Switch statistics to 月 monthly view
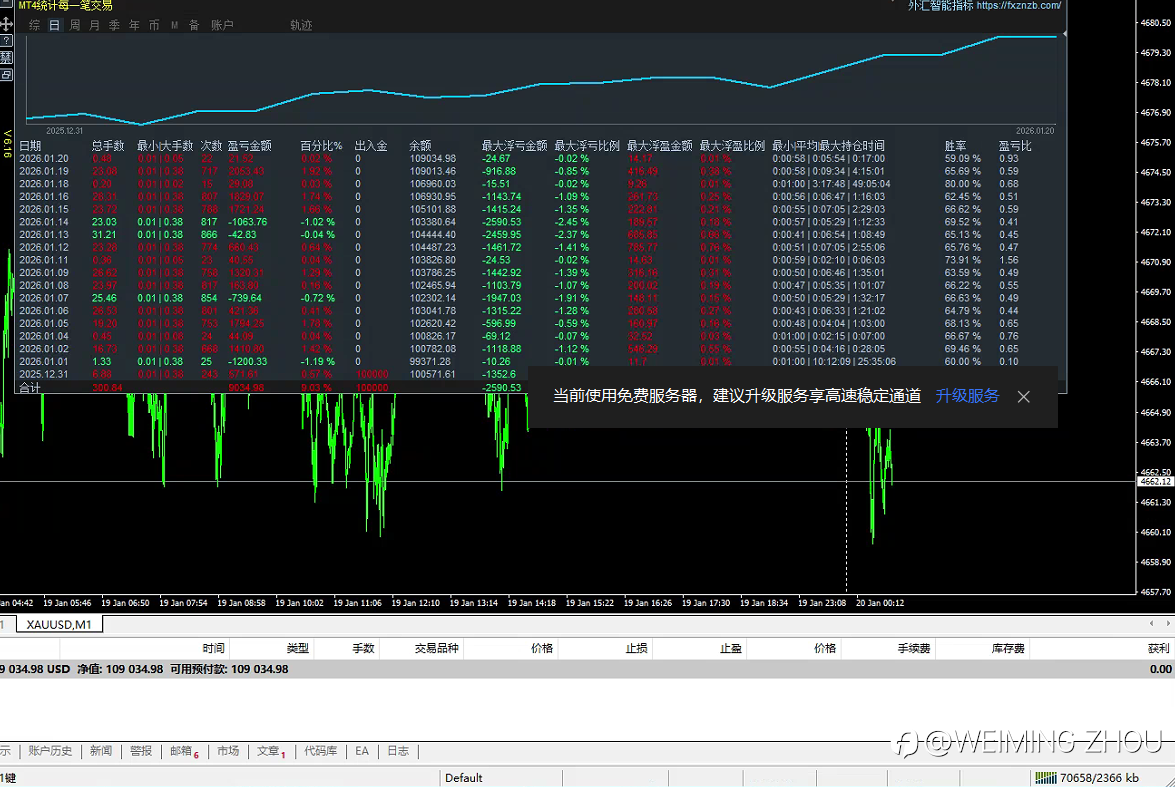Viewport: 1175px width, 787px height. (95, 25)
